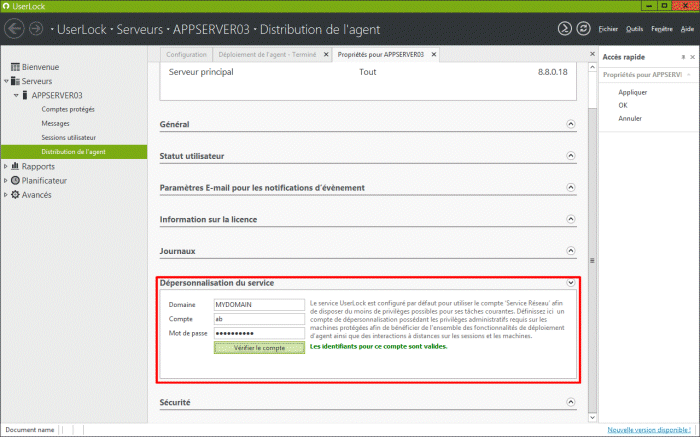Click the Planificateur clock icon
Image resolution: width=700 pixels, height=437 pixels.
15,180
